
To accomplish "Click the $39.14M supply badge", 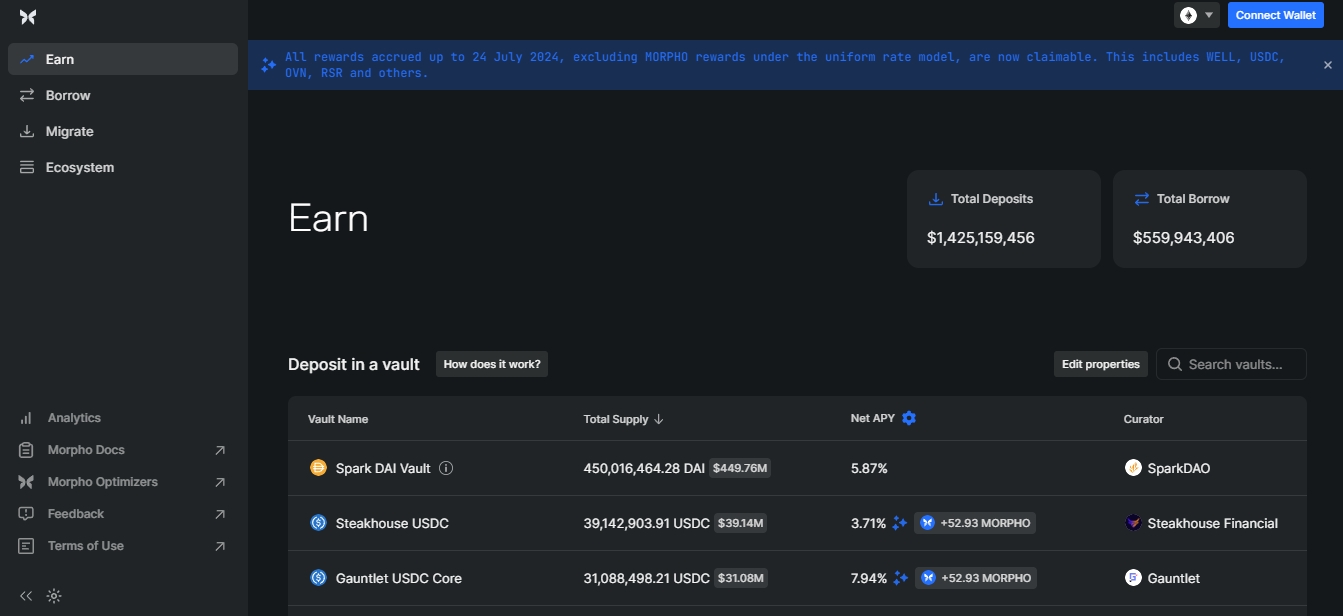I will point(740,522).
